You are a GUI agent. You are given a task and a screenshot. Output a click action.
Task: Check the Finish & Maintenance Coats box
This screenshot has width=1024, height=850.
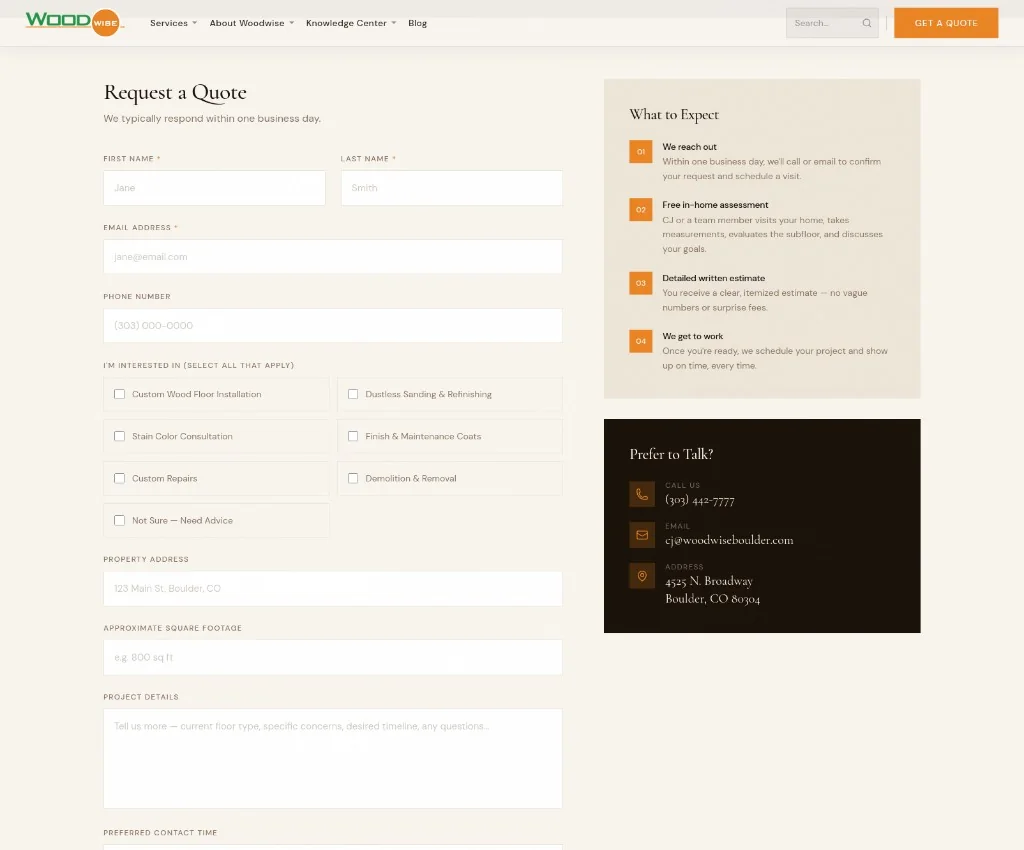[353, 436]
